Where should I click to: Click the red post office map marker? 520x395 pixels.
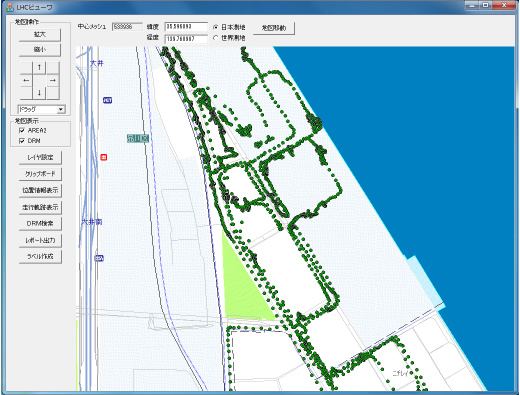point(104,157)
